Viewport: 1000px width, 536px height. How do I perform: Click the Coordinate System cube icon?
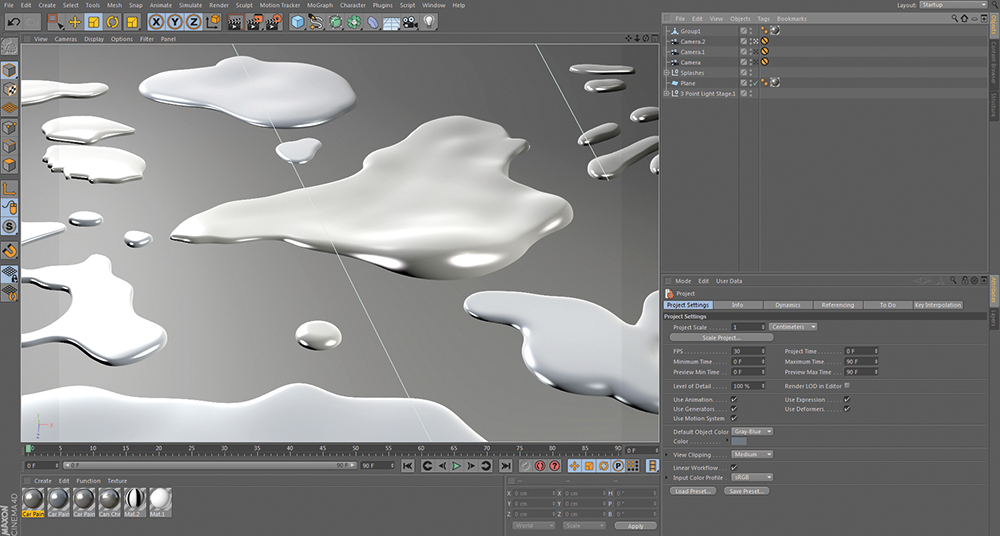214,22
